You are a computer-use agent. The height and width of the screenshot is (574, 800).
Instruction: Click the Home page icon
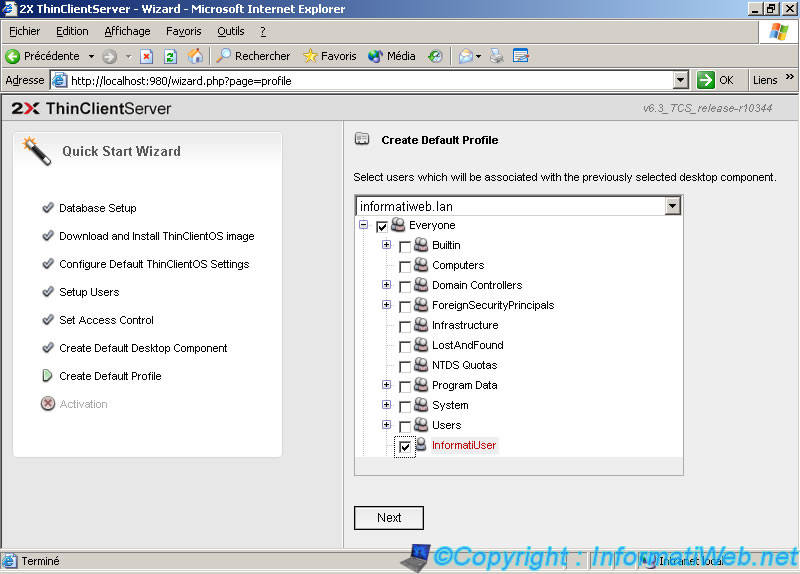tap(194, 56)
